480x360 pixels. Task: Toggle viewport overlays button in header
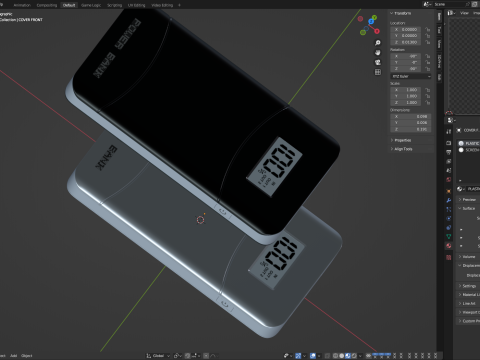tap(313, 356)
